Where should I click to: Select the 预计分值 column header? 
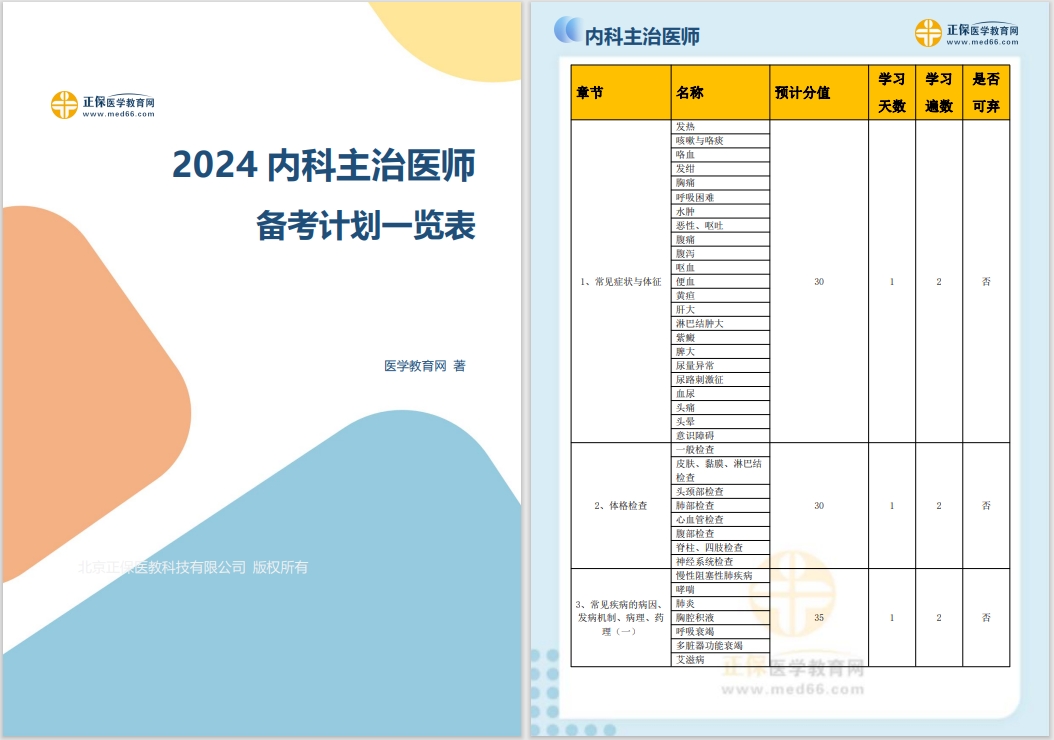click(x=802, y=93)
